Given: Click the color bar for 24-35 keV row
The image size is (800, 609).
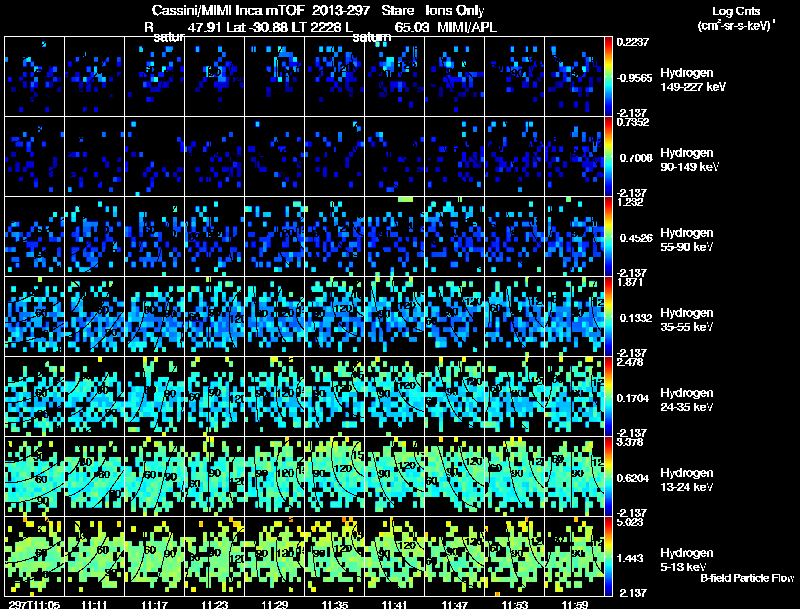Looking at the screenshot, I should tap(608, 396).
